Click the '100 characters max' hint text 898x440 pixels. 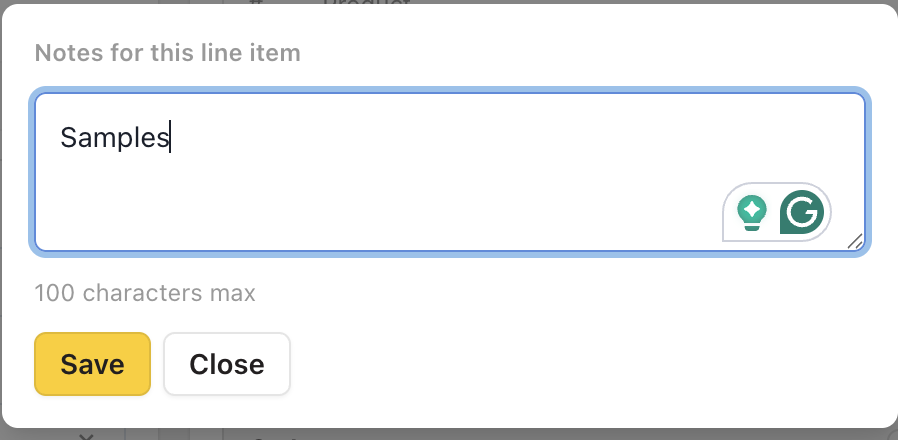145,293
